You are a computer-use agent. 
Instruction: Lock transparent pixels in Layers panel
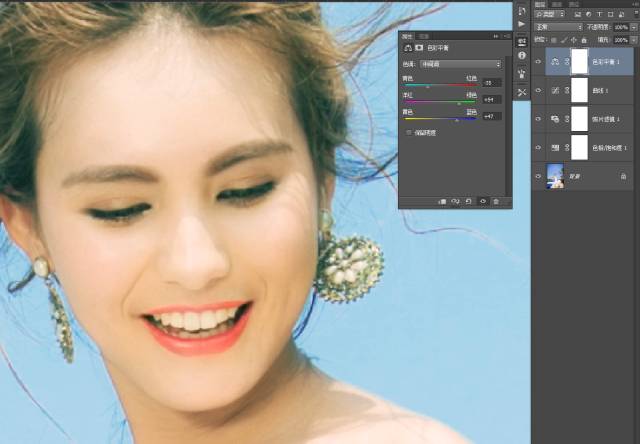[553, 40]
